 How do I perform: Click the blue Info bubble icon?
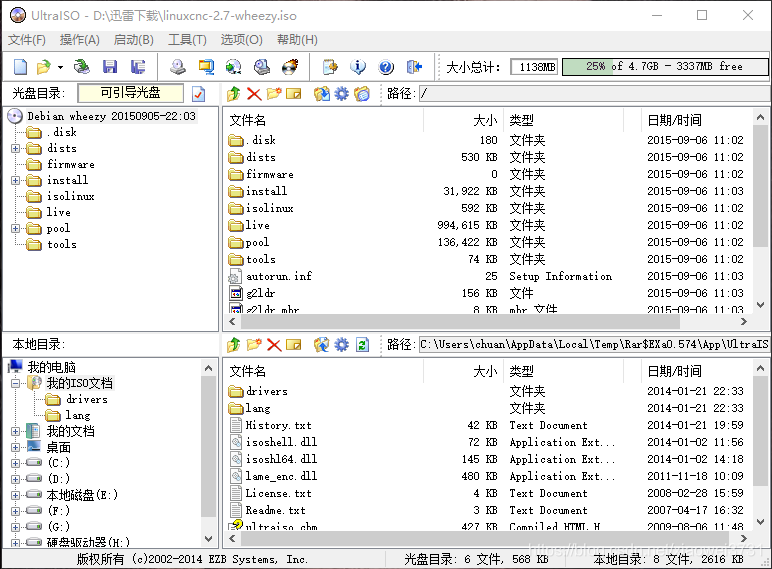(x=358, y=66)
